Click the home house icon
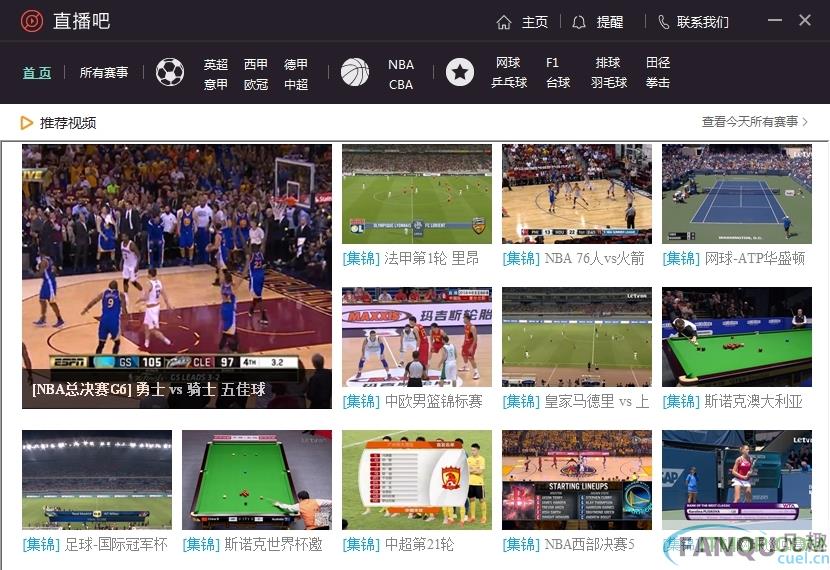 point(504,22)
